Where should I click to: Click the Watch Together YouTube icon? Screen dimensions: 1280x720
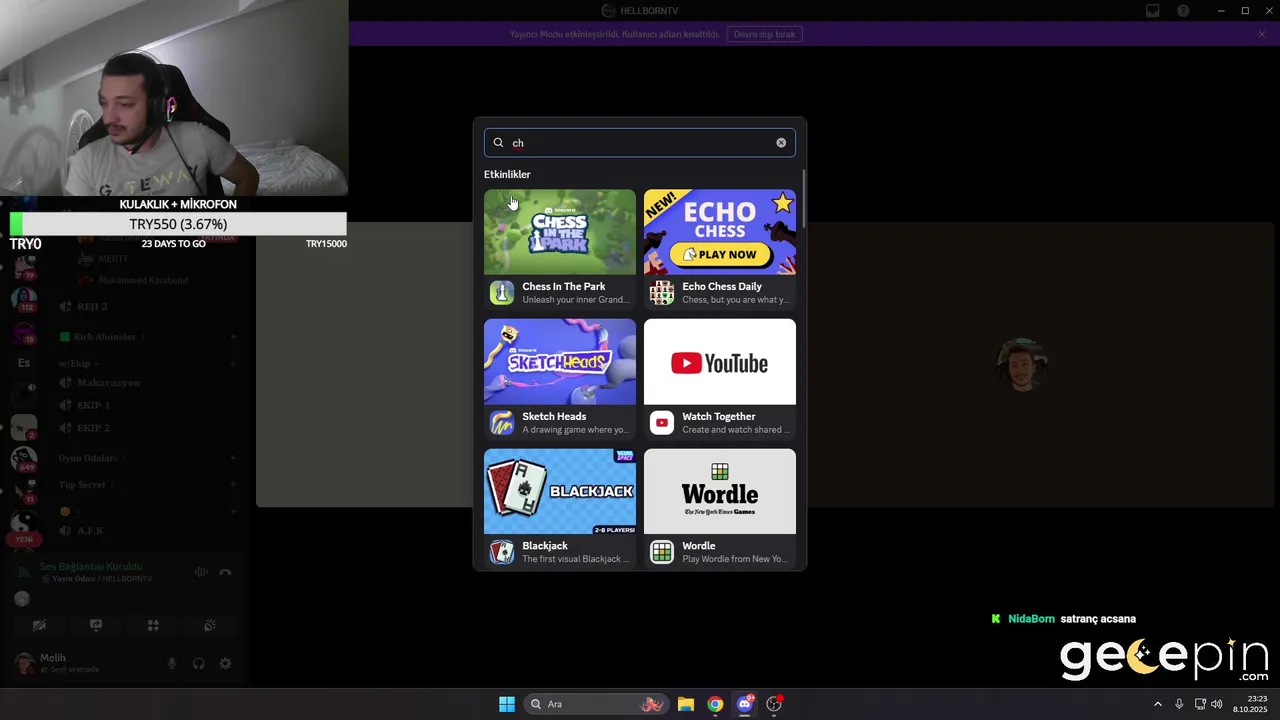[662, 423]
